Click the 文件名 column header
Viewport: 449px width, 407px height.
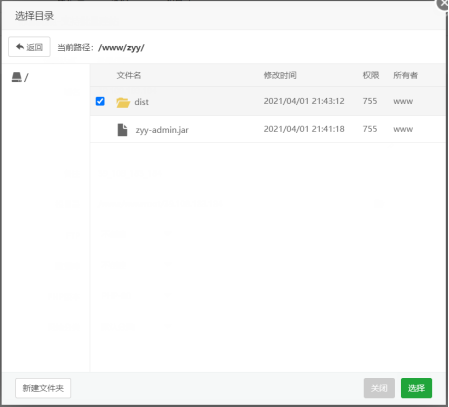[x=129, y=75]
